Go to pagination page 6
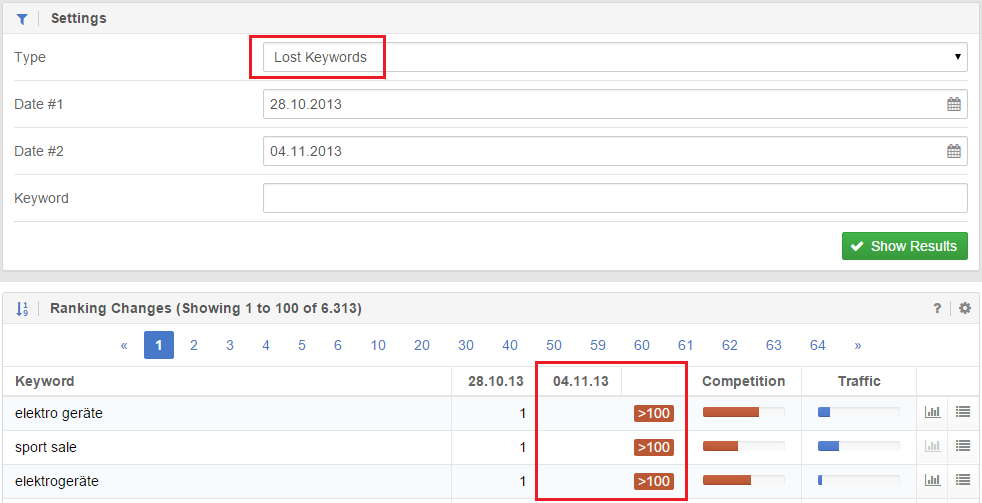The height and width of the screenshot is (503, 982). [x=338, y=345]
